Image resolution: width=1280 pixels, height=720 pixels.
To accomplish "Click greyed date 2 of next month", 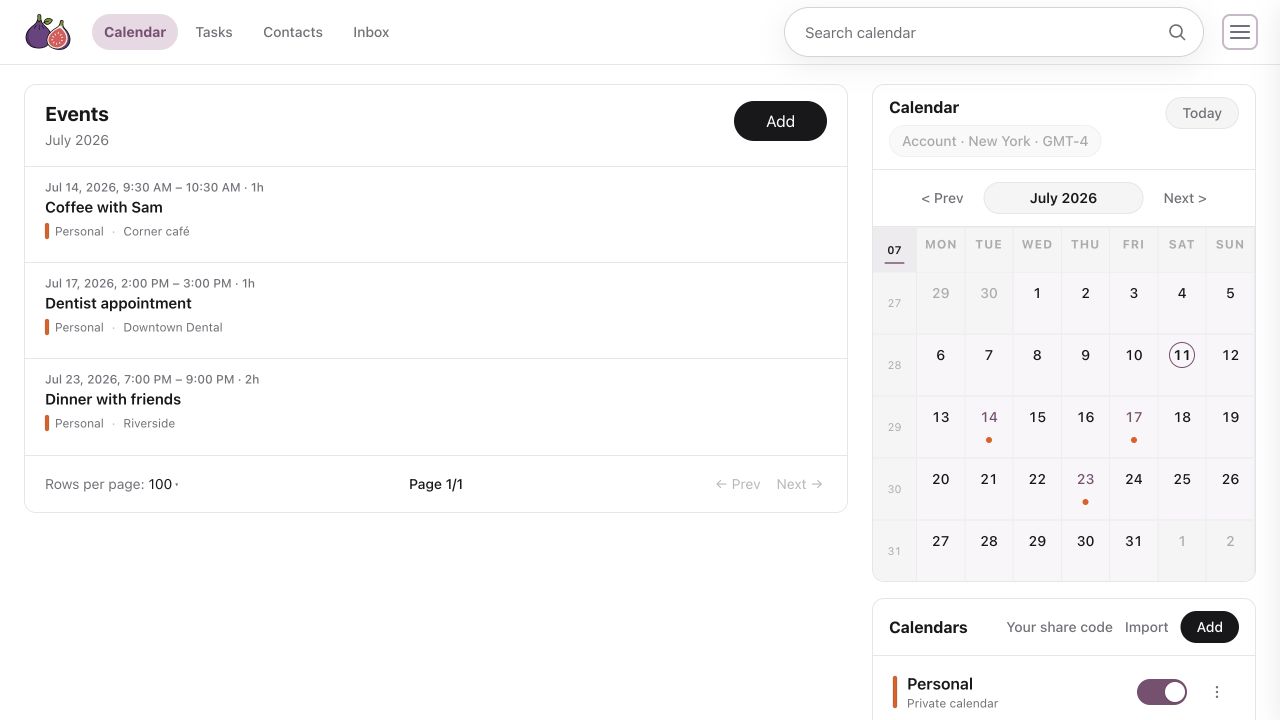I will tap(1230, 550).
